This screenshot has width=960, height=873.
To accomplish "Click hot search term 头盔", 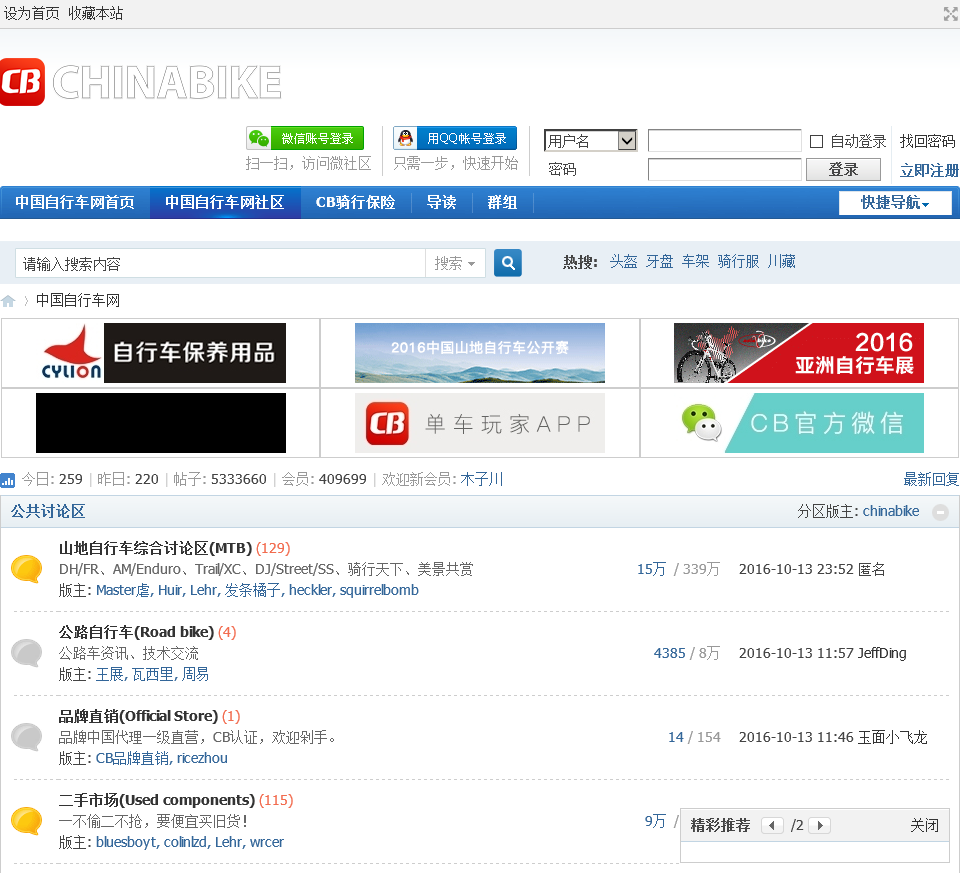I will pos(623,262).
